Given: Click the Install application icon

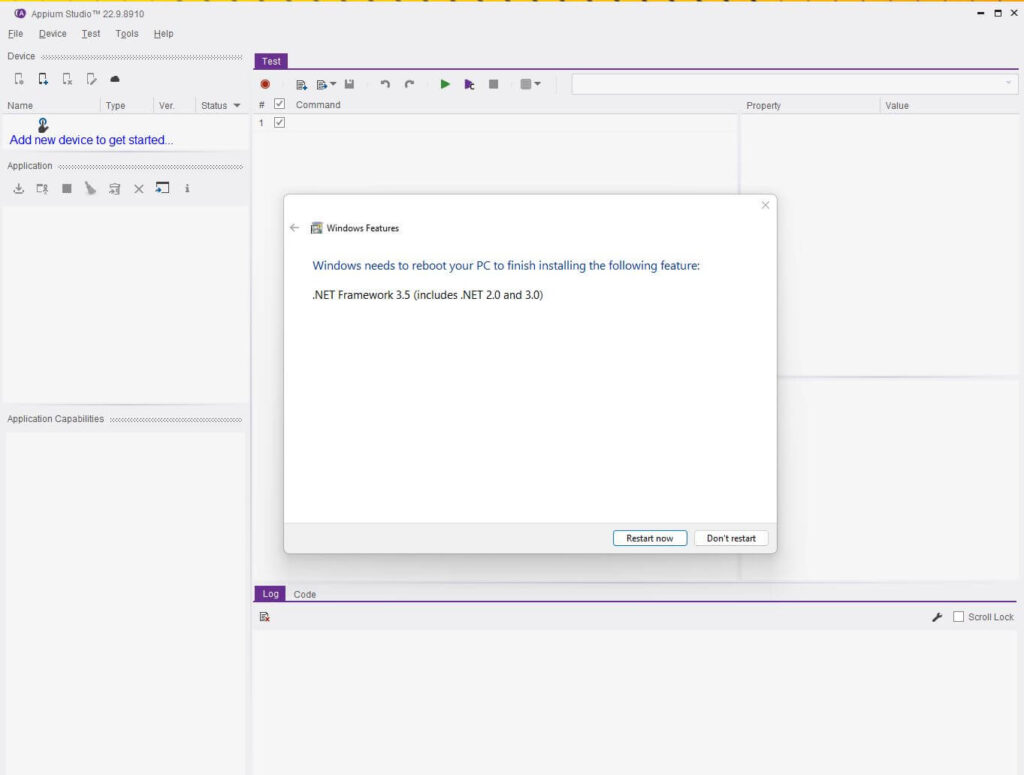Looking at the screenshot, I should click(x=18, y=188).
